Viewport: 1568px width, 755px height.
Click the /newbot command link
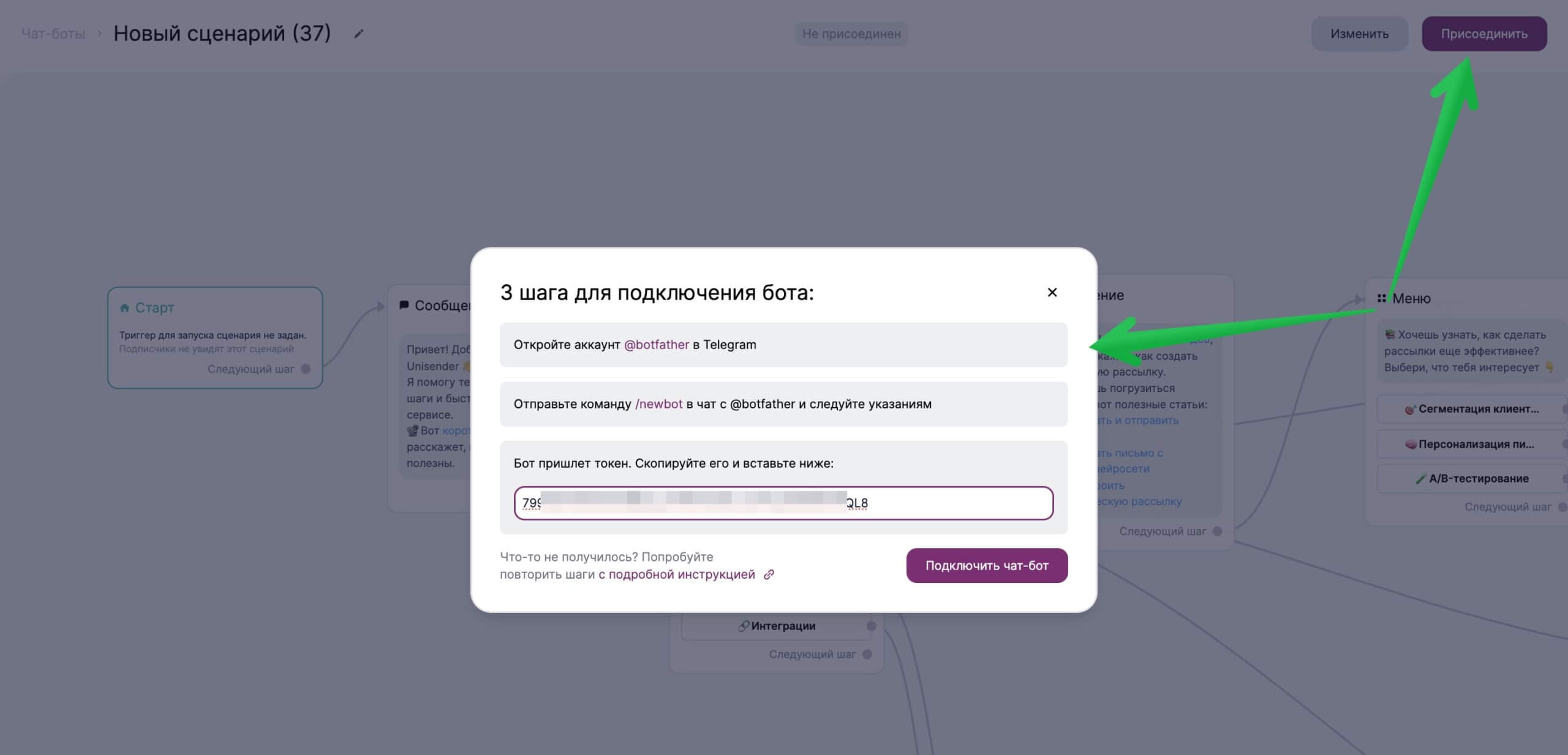pyautogui.click(x=658, y=404)
